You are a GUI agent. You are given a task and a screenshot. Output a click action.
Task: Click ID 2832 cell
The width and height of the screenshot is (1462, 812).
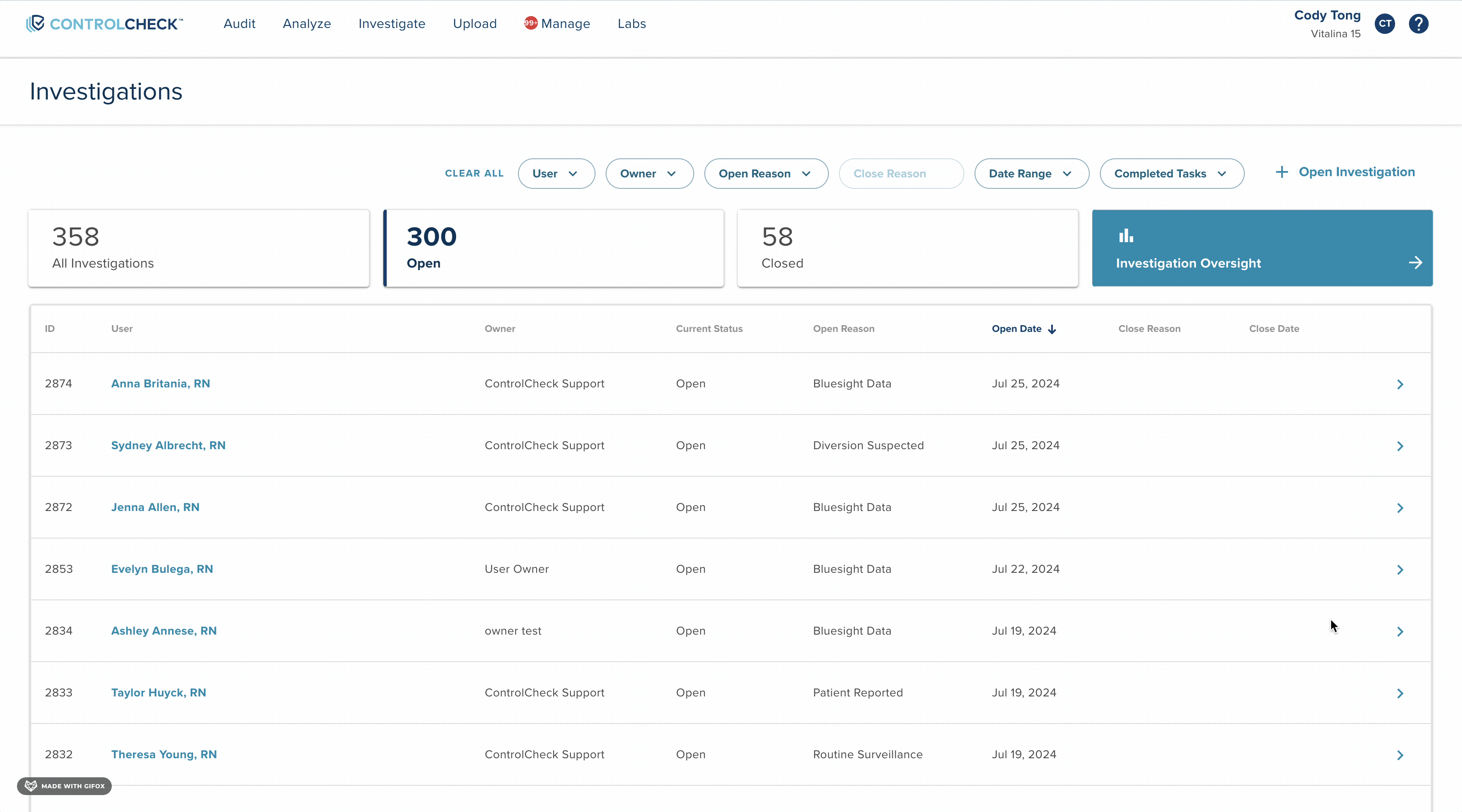58,755
